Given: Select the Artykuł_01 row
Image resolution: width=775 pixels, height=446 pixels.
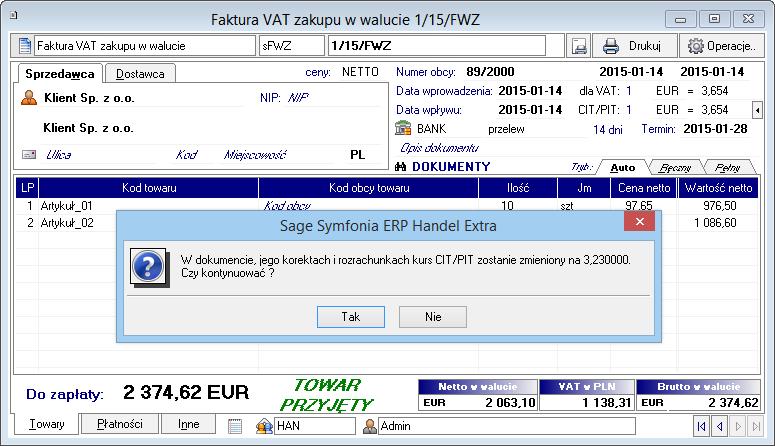Looking at the screenshot, I should tap(387, 206).
